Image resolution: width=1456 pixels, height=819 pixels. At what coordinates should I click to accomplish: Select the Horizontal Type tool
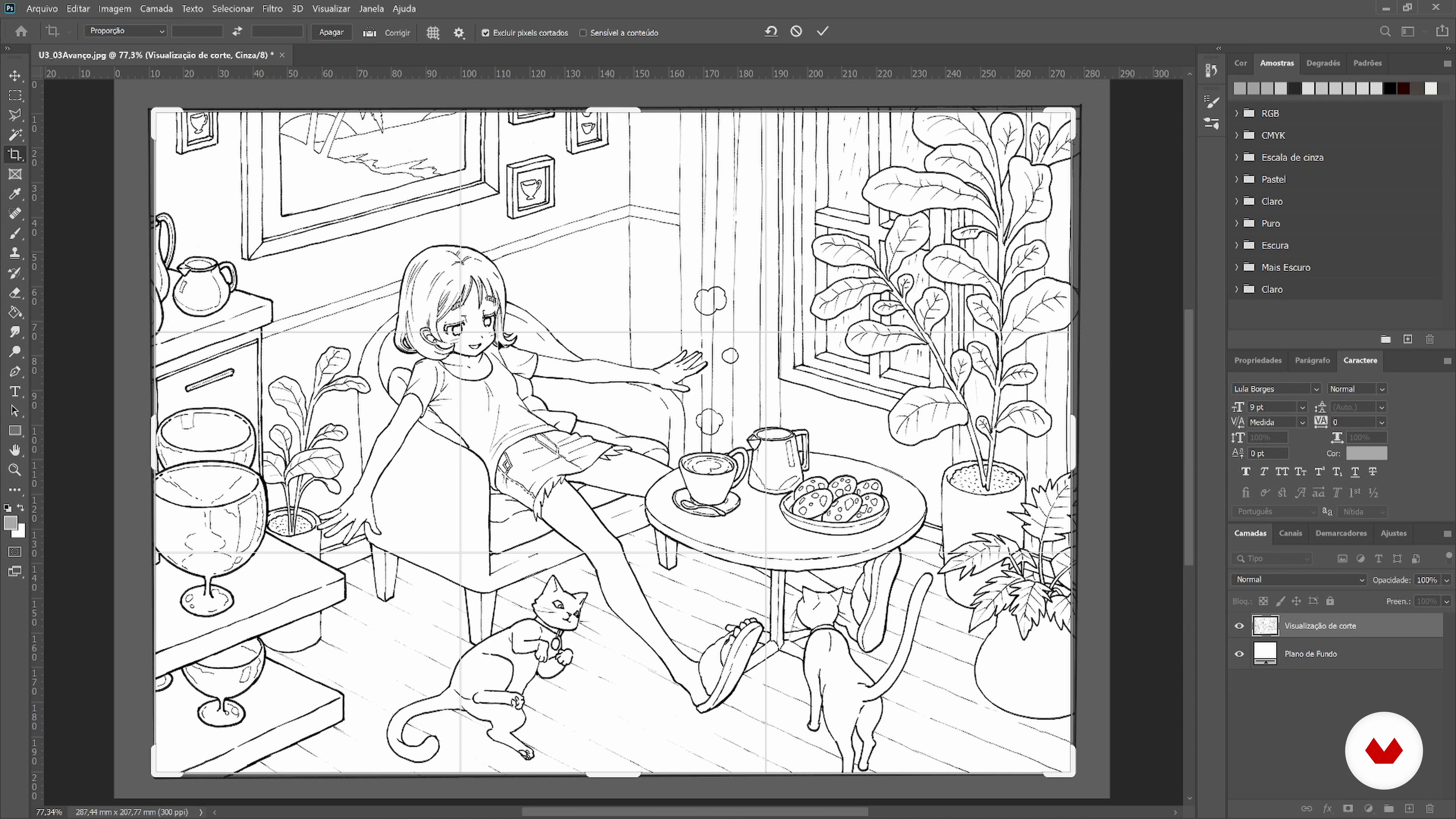click(x=15, y=391)
